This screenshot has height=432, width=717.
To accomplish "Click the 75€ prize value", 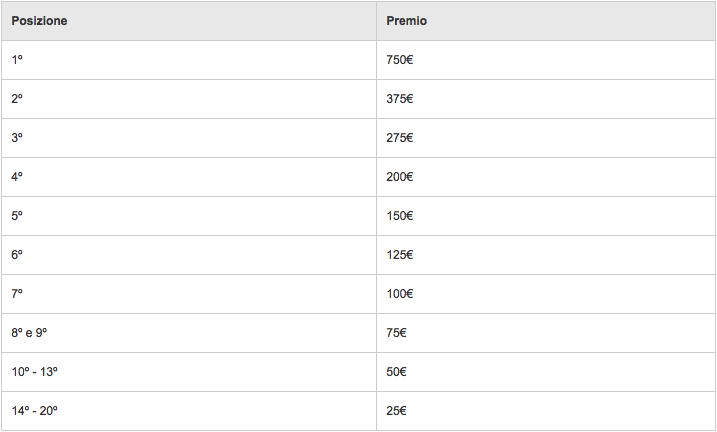I will [396, 333].
